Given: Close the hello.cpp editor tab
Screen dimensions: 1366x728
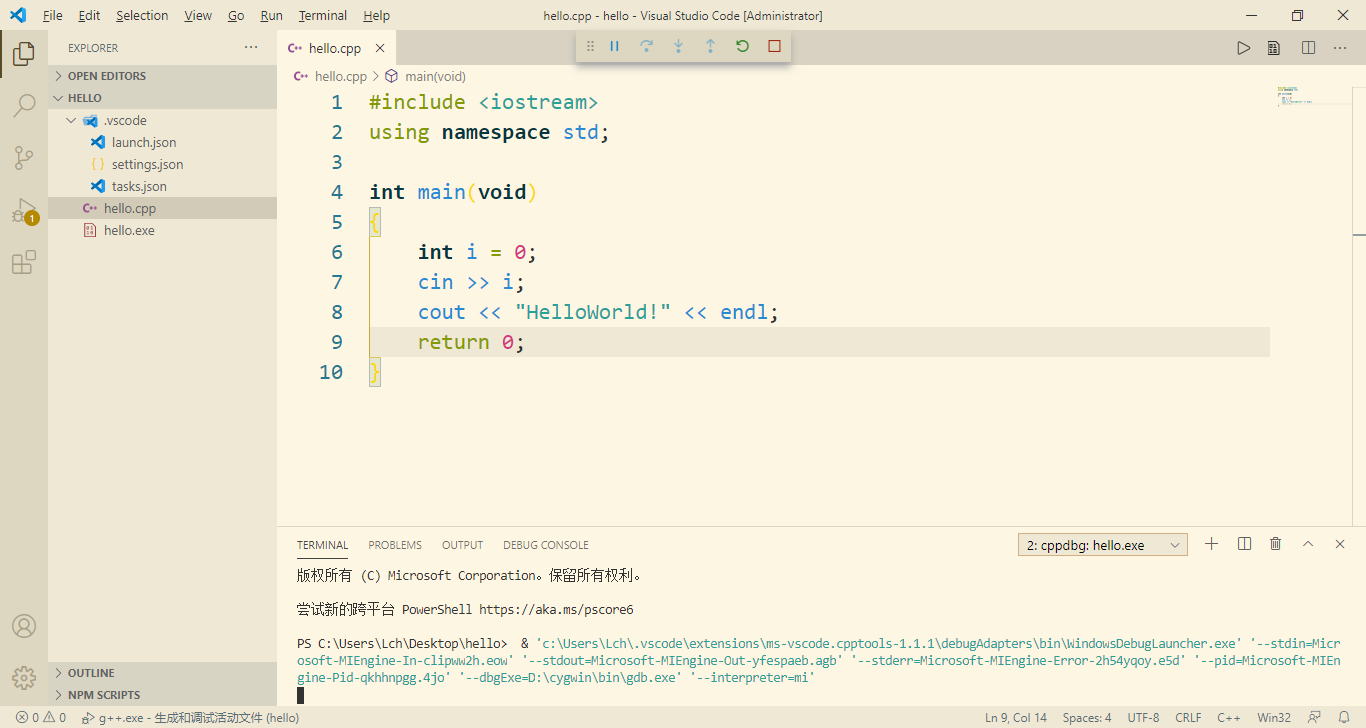Looking at the screenshot, I should click(380, 48).
